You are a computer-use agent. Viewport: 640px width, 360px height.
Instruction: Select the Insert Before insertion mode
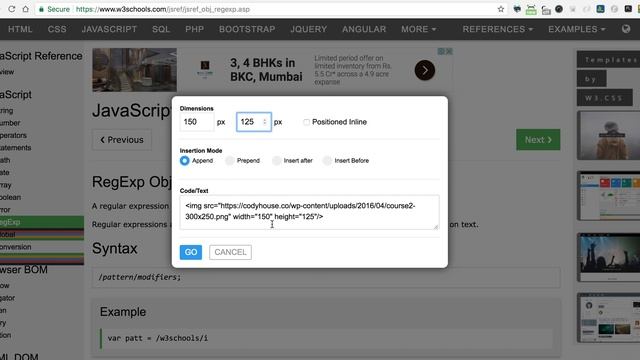(327, 160)
